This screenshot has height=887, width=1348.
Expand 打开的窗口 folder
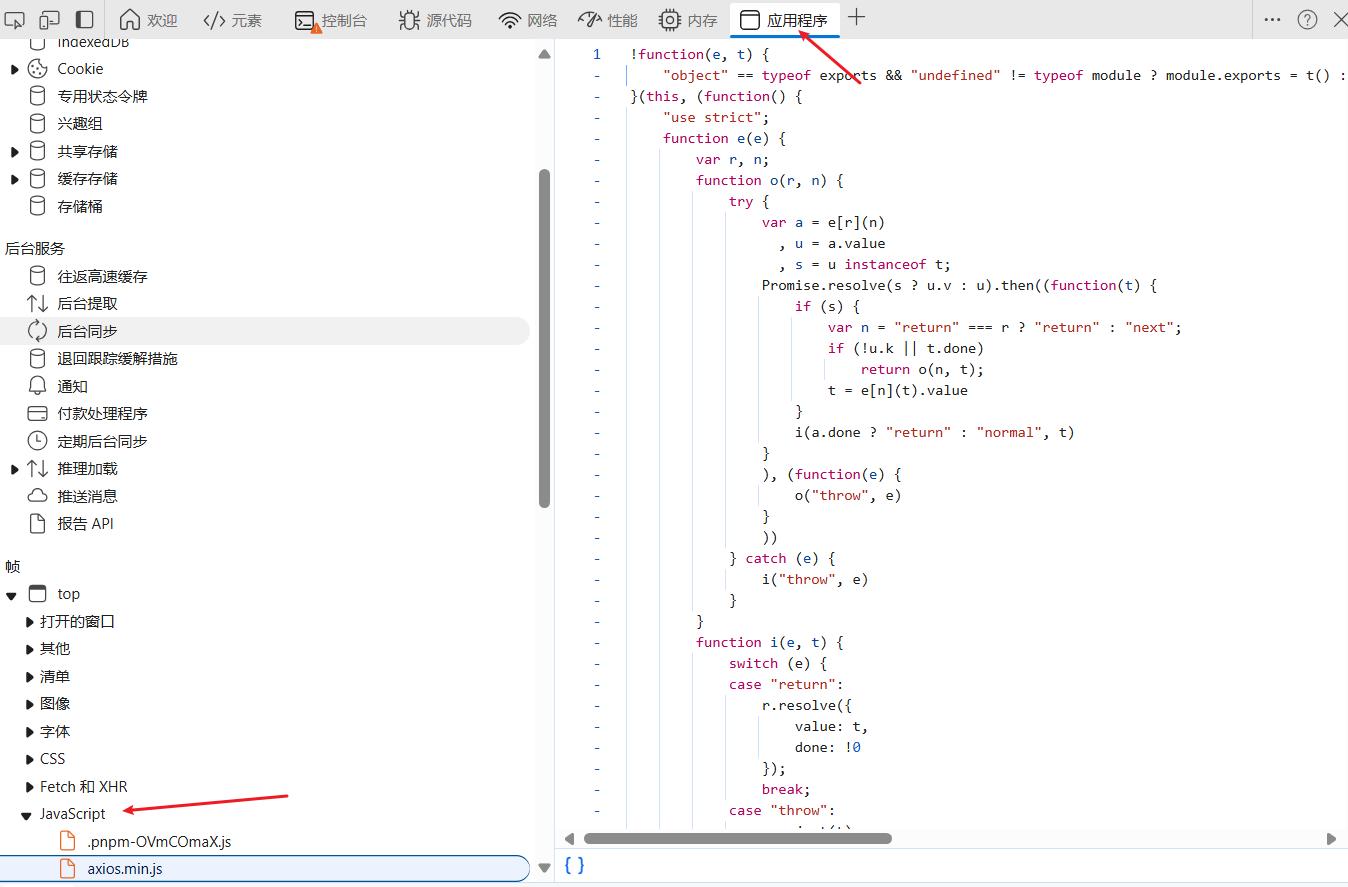(29, 622)
